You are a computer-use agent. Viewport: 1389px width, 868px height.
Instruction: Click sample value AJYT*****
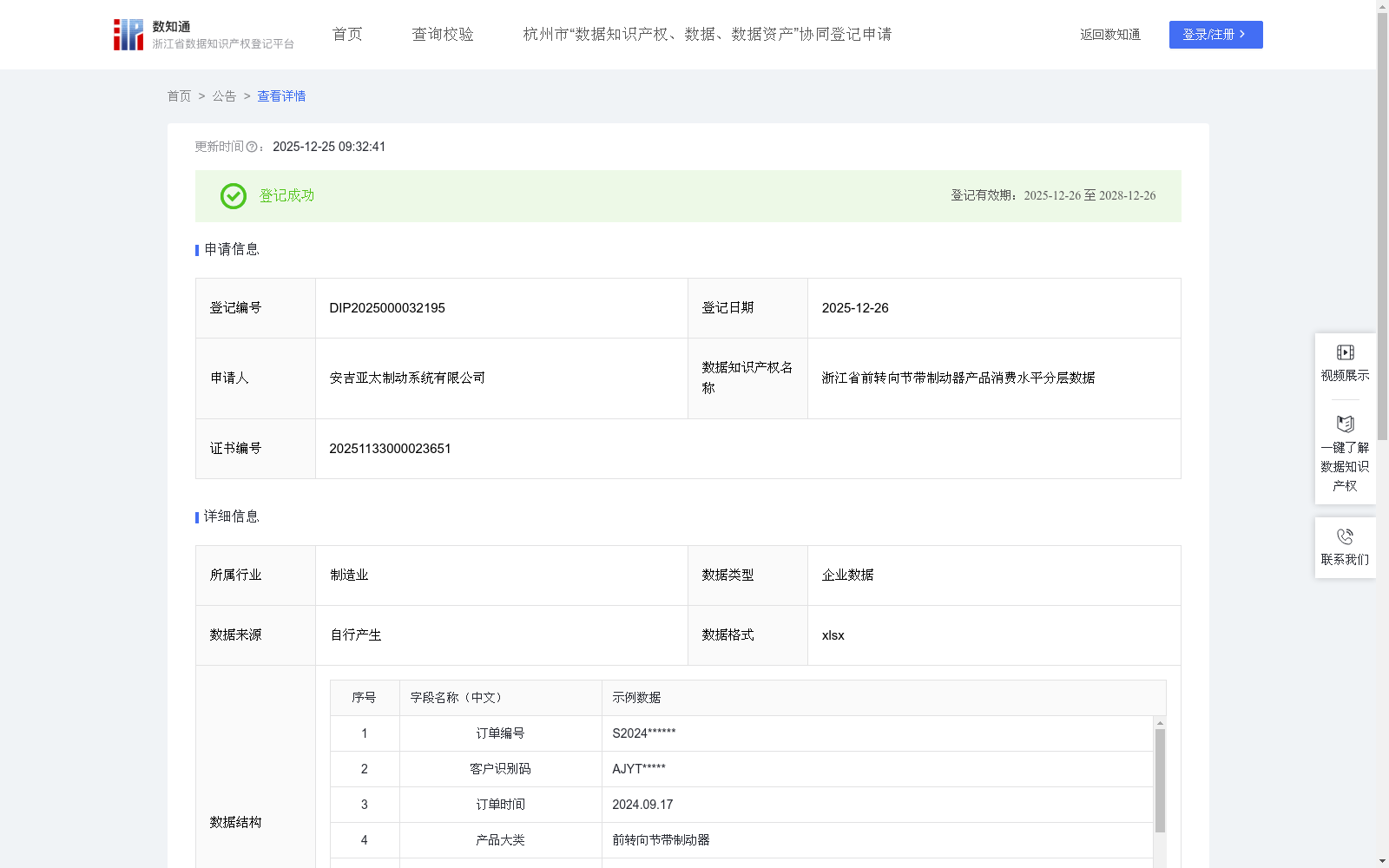click(639, 769)
